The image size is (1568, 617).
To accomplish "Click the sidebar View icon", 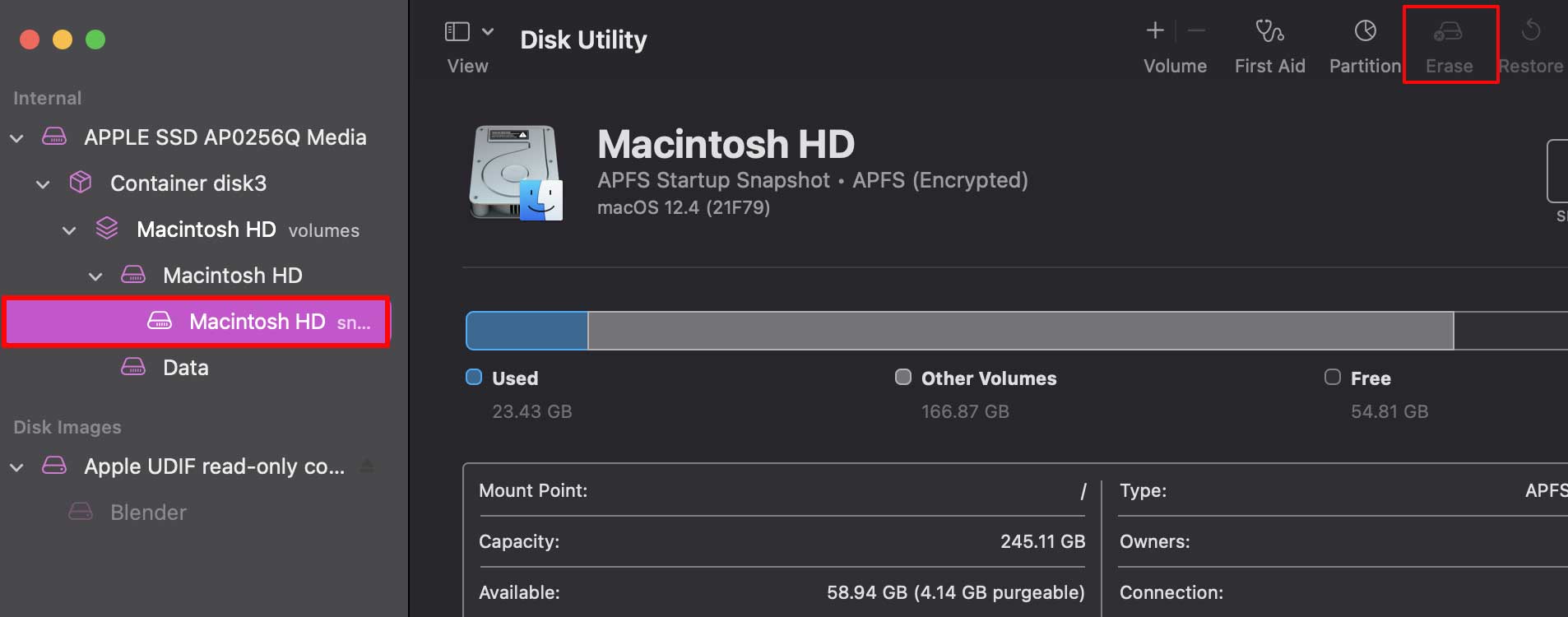I will pos(457,31).
